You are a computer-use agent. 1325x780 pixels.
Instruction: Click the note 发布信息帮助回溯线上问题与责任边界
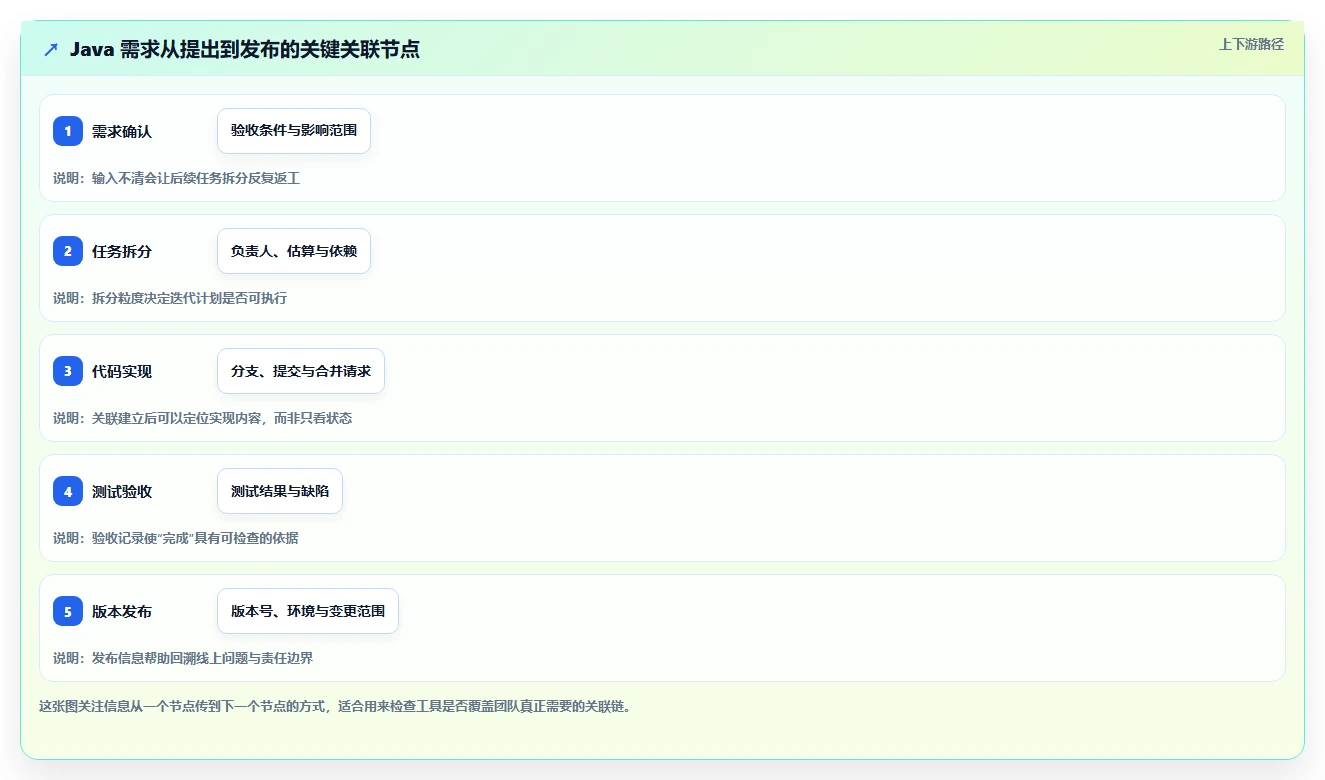click(203, 658)
